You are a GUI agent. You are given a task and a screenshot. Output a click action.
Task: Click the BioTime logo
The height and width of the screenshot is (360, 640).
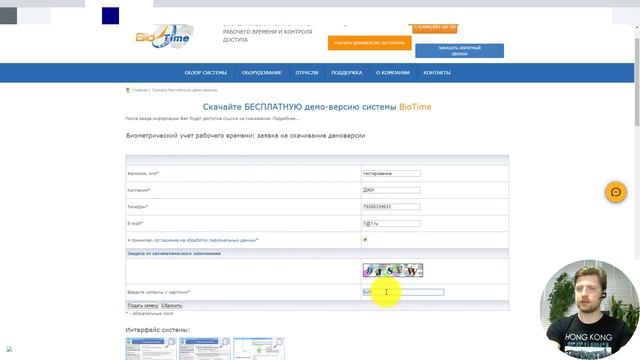[x=164, y=37]
